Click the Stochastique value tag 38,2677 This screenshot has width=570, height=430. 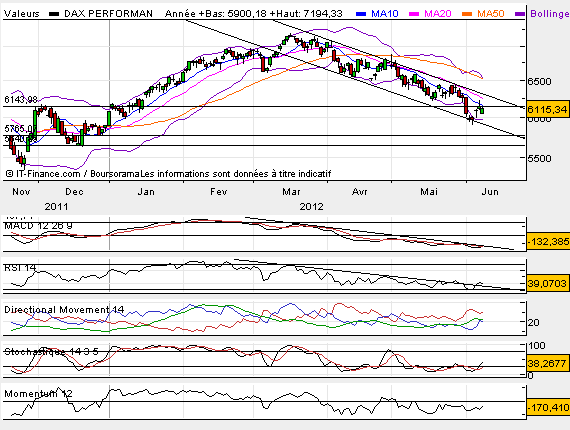(547, 363)
